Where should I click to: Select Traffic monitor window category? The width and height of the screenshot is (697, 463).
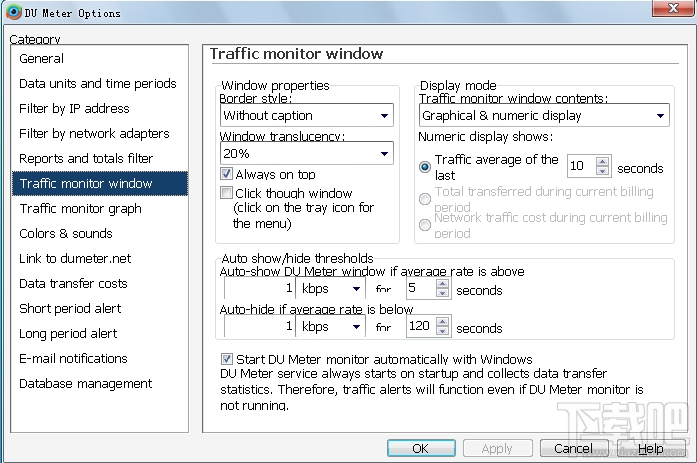(100, 184)
